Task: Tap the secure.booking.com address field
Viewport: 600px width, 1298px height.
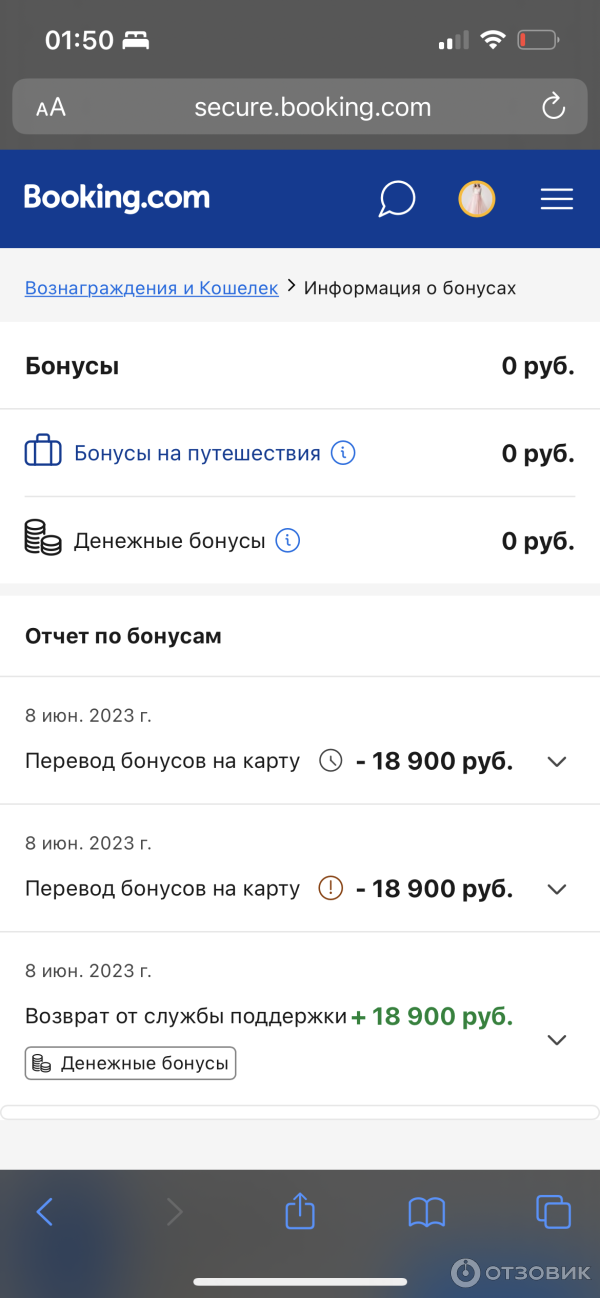Action: [312, 107]
